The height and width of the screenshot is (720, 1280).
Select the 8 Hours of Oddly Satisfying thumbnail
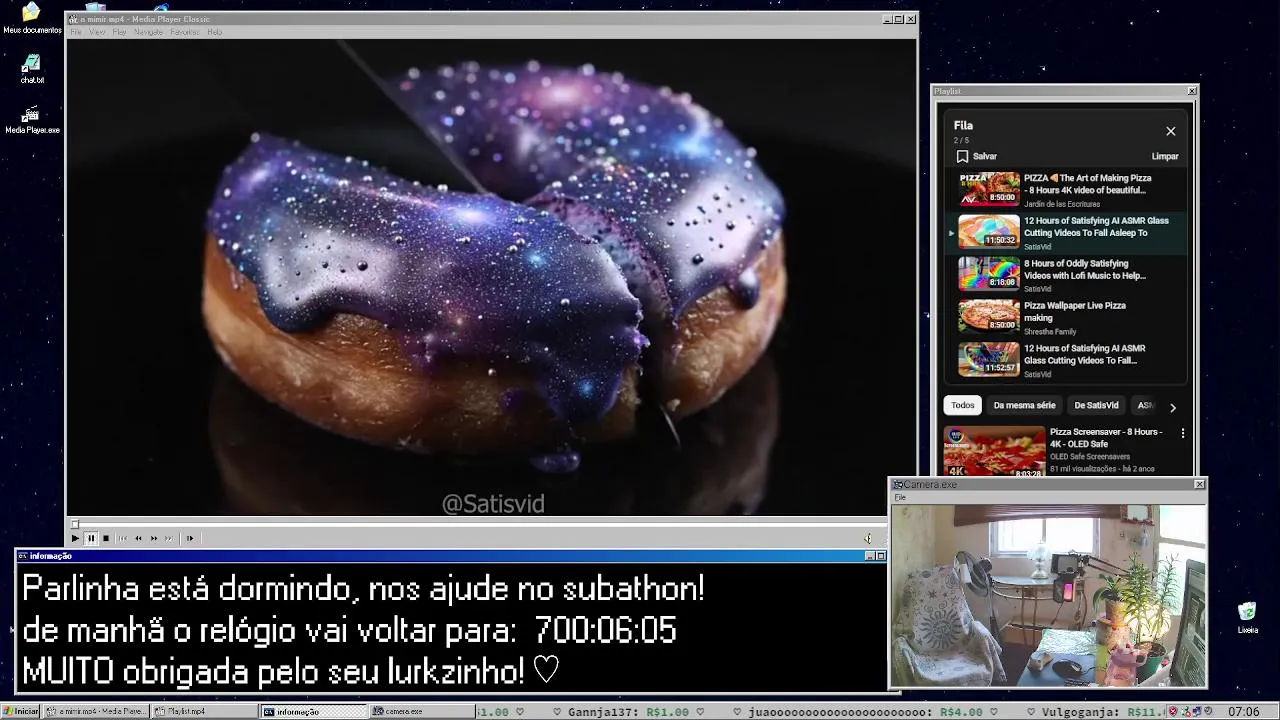989,273
